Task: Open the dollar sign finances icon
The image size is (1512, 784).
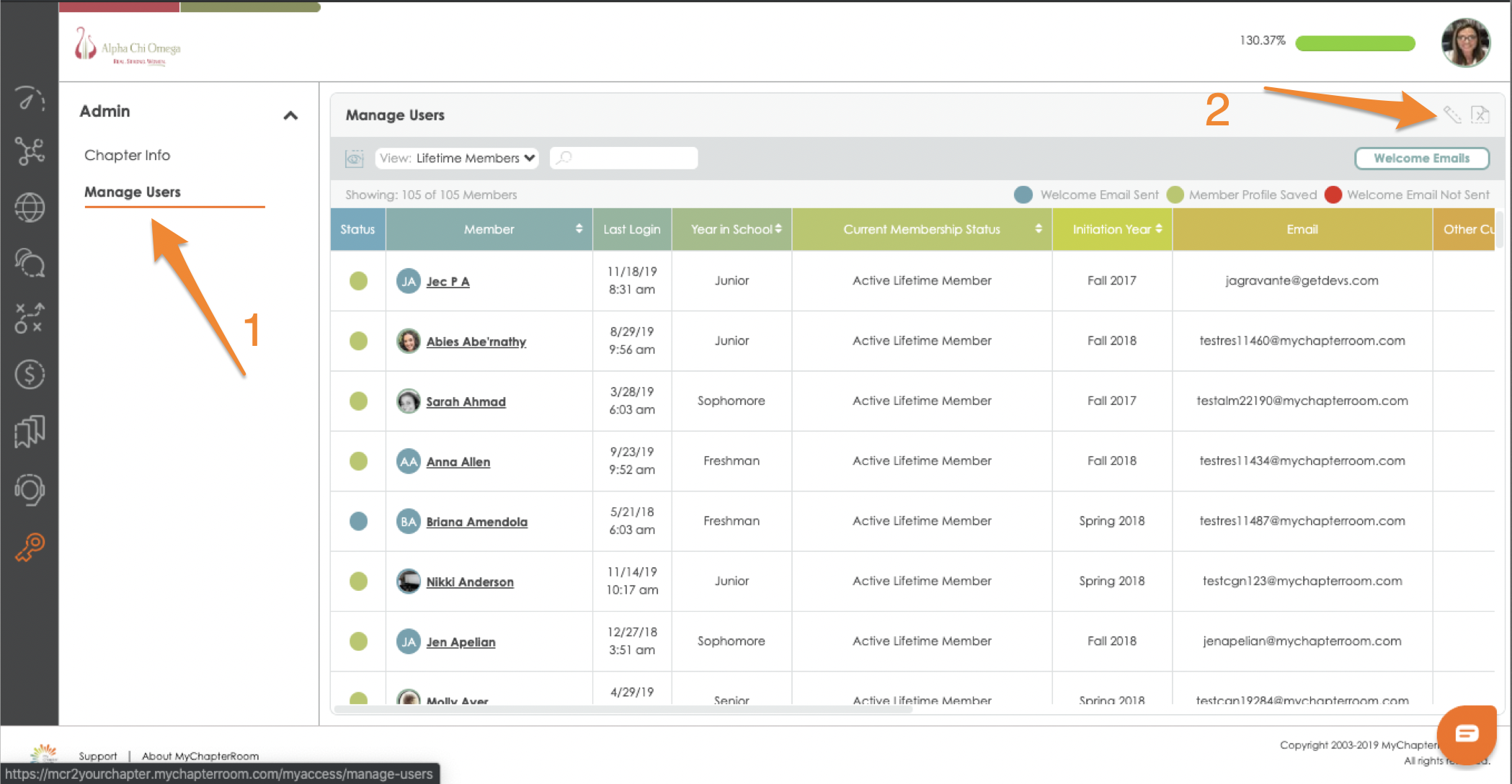Action: coord(29,374)
